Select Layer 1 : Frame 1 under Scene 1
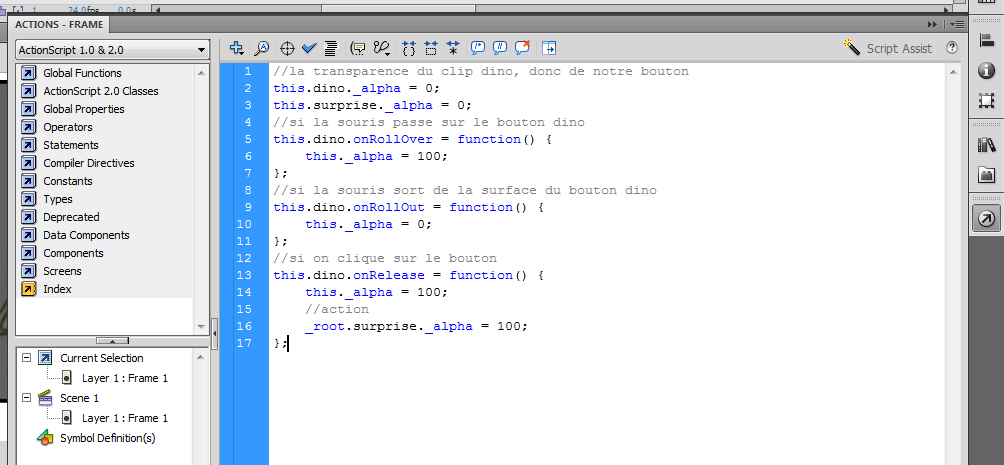 click(x=125, y=418)
